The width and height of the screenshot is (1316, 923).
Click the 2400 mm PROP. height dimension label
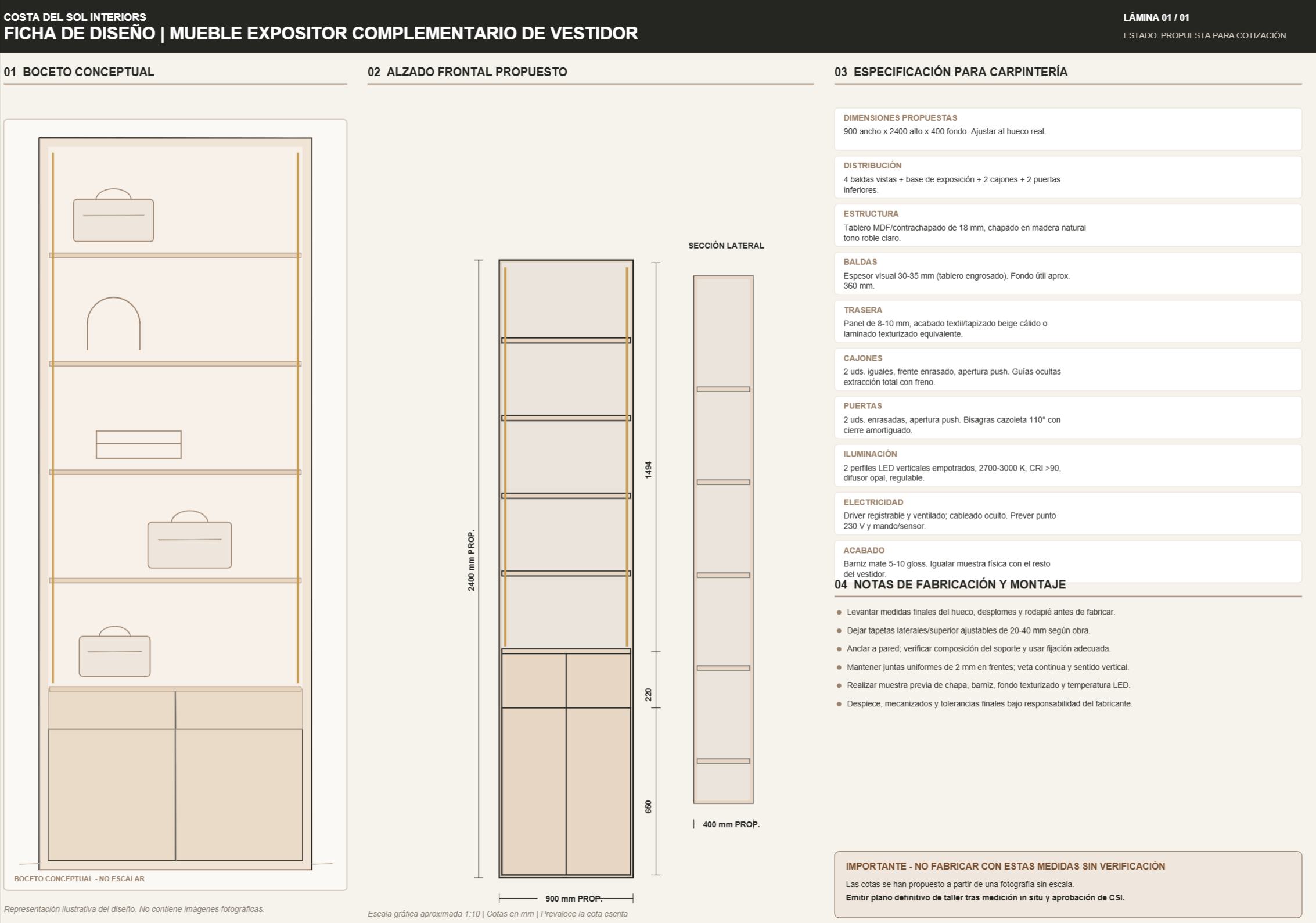471,561
